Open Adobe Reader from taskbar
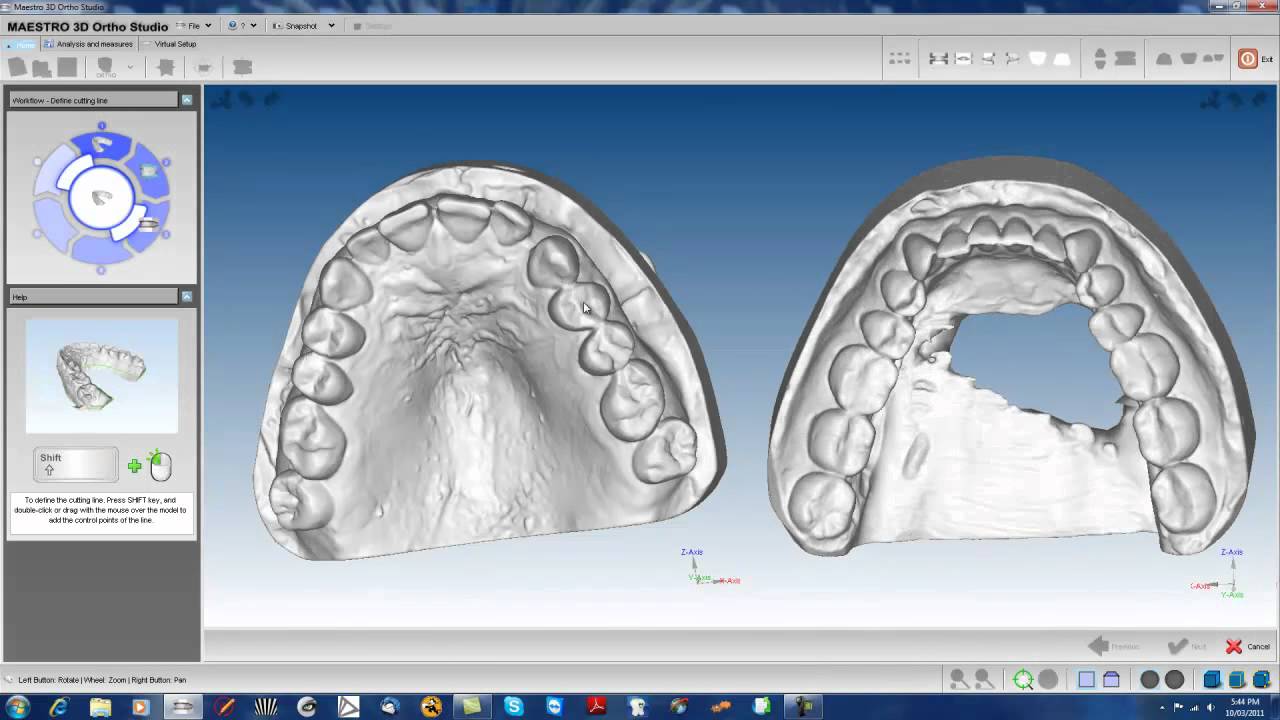Image resolution: width=1280 pixels, height=720 pixels. [x=597, y=707]
